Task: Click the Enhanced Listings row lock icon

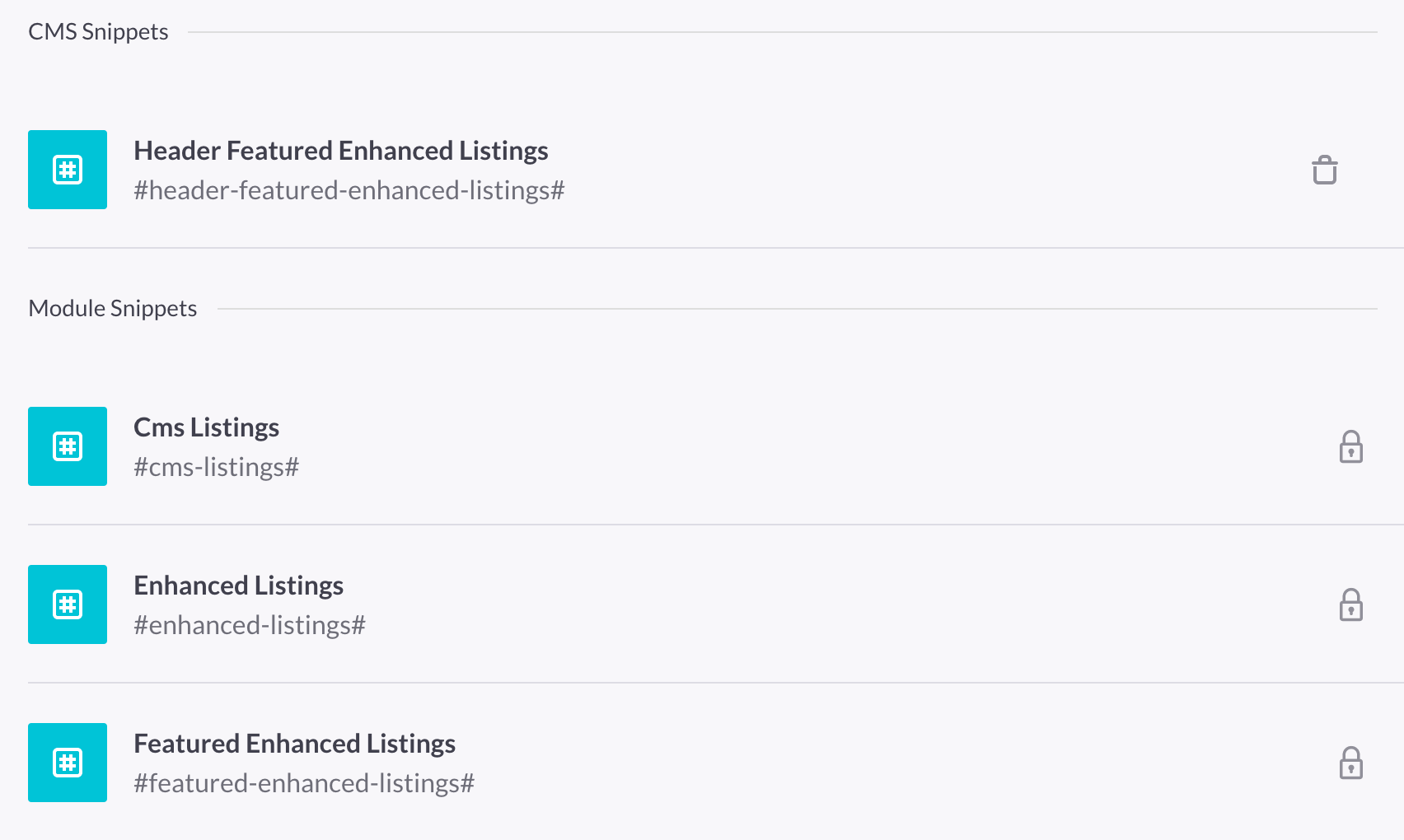Action: click(x=1350, y=605)
